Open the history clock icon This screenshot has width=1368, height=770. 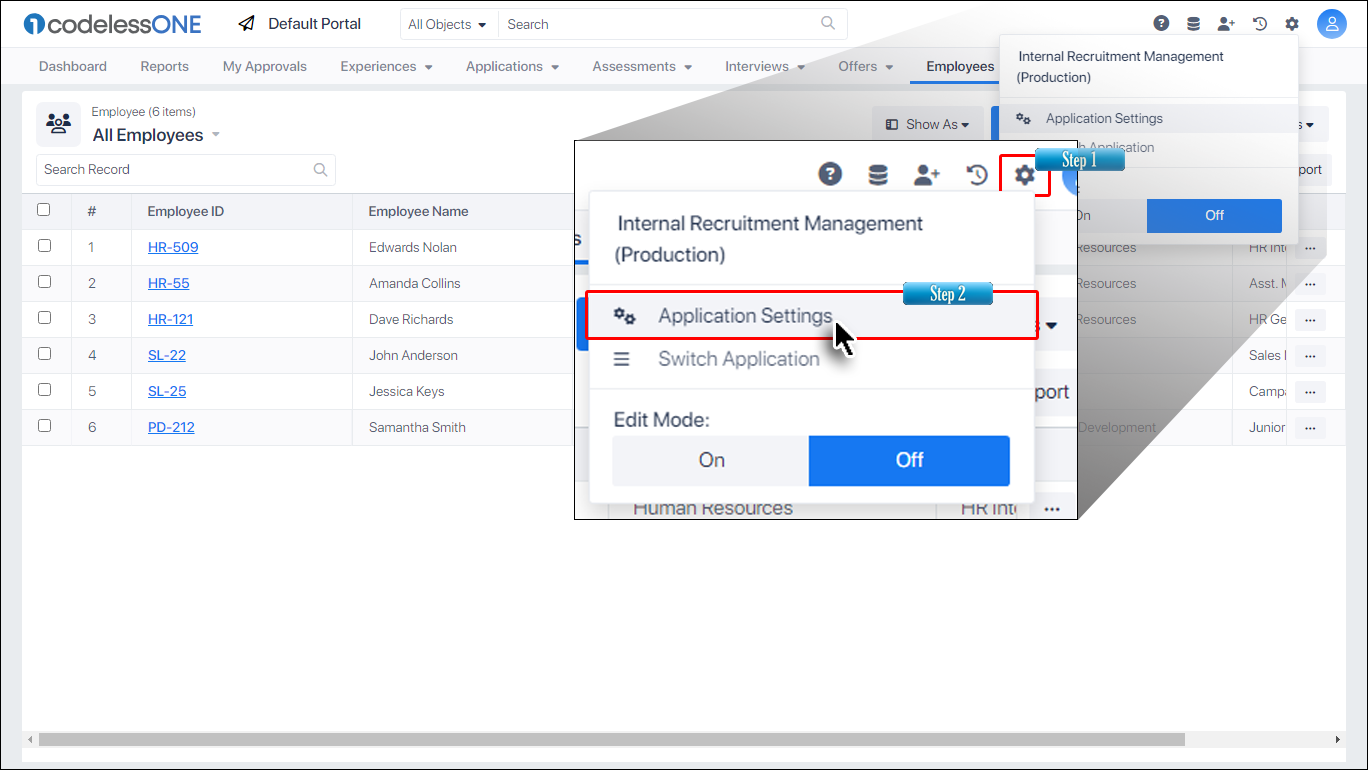click(1259, 23)
